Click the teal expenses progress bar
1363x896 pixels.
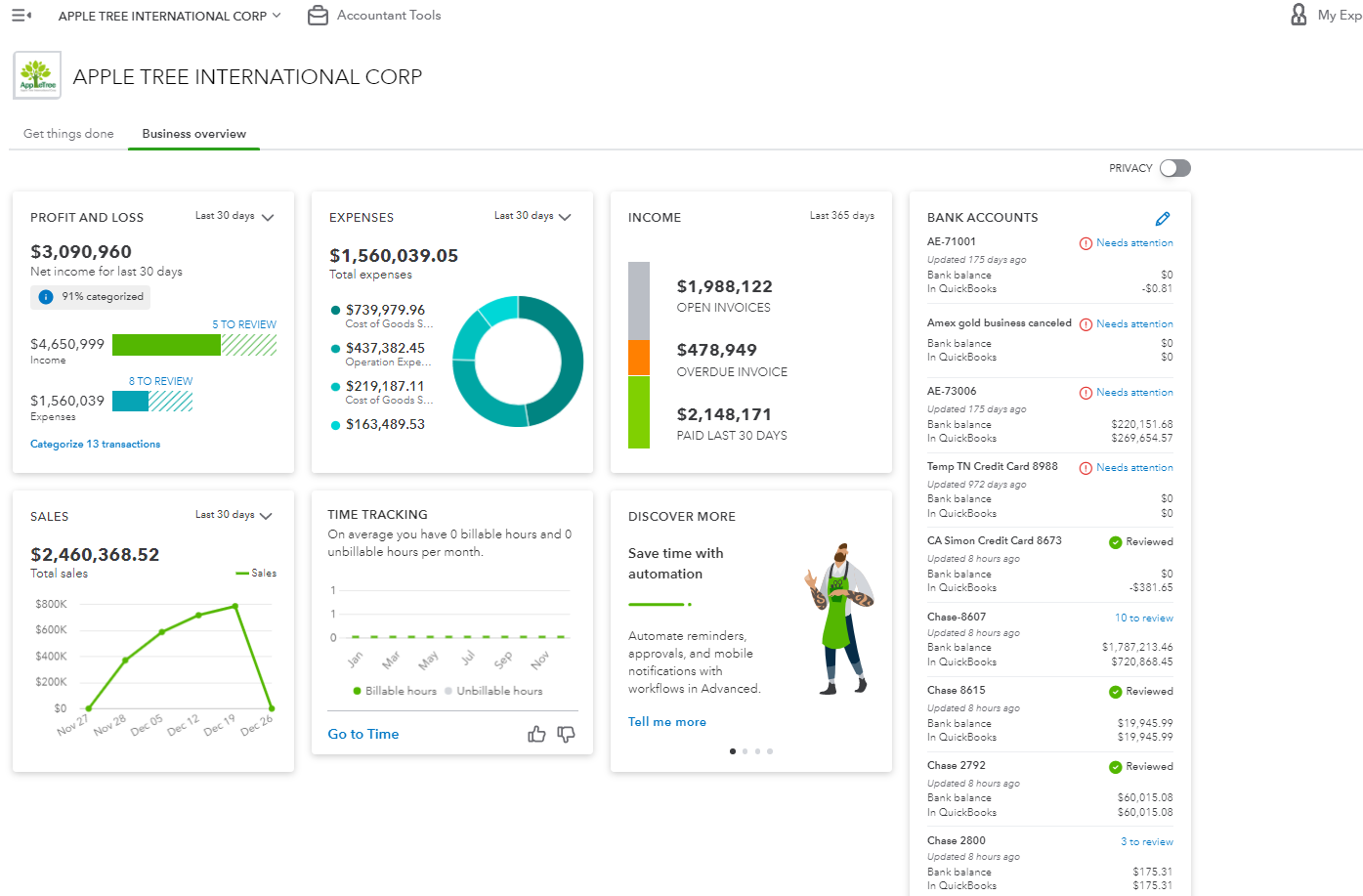[130, 402]
